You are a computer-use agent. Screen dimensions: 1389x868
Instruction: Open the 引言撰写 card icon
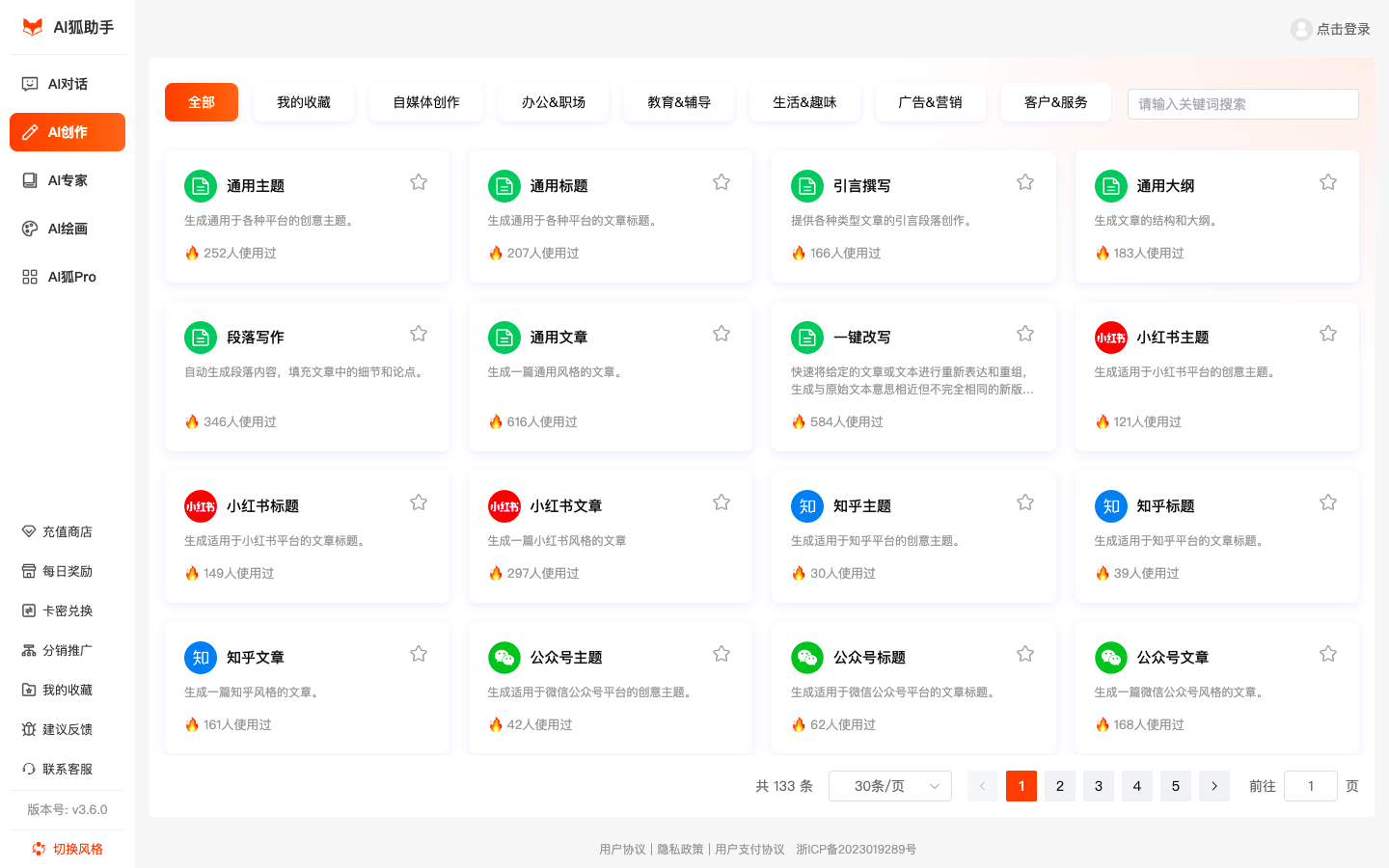point(807,186)
